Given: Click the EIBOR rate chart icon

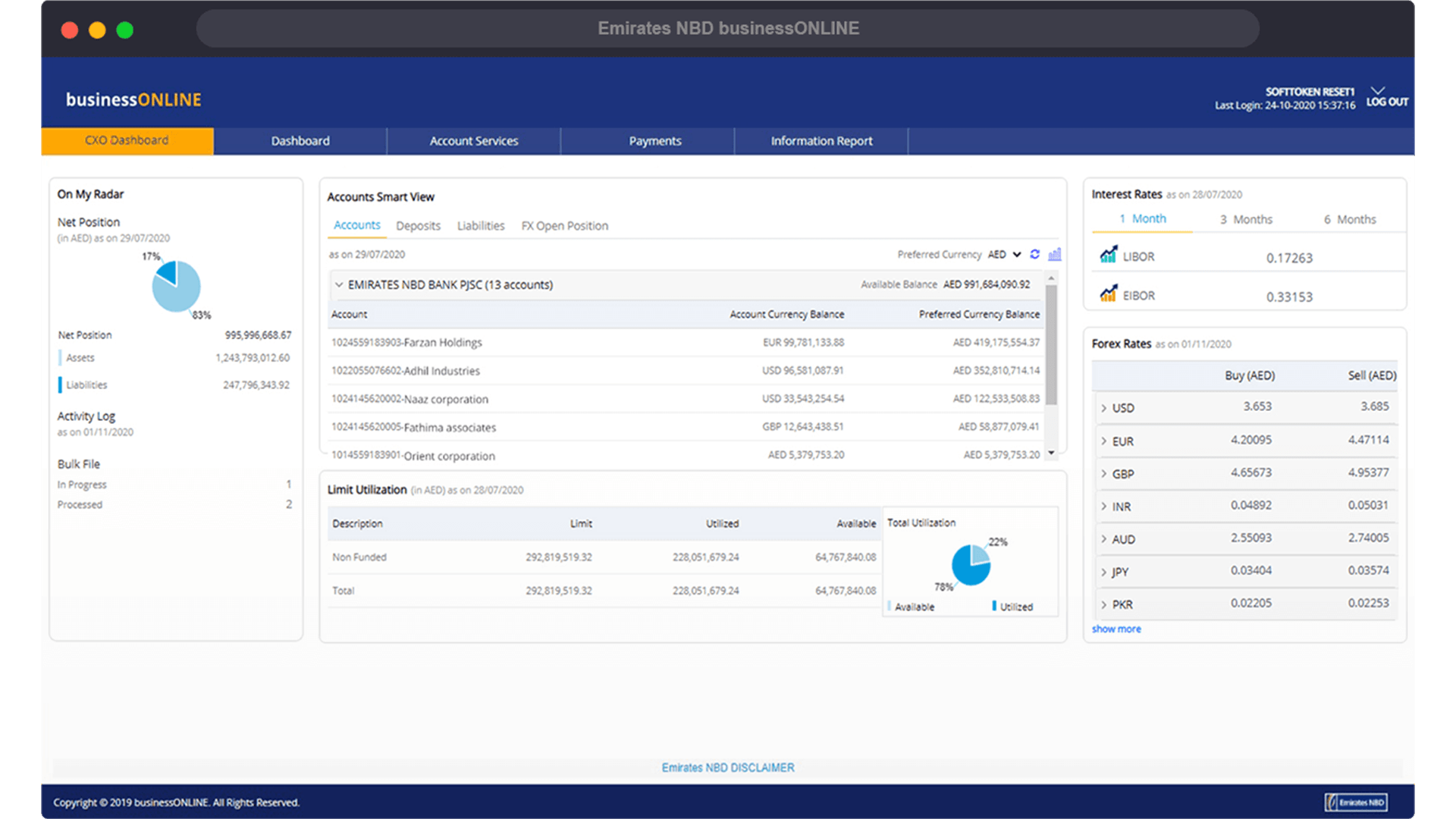Looking at the screenshot, I should point(1108,293).
